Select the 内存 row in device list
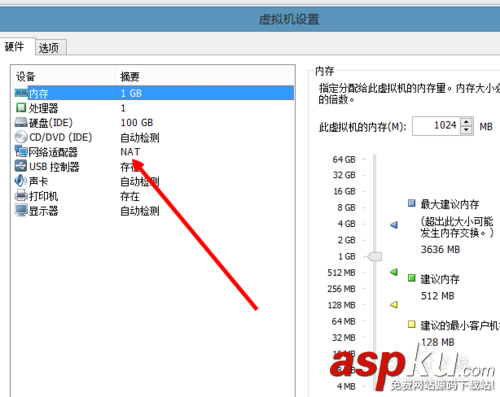500x397 pixels. point(154,93)
